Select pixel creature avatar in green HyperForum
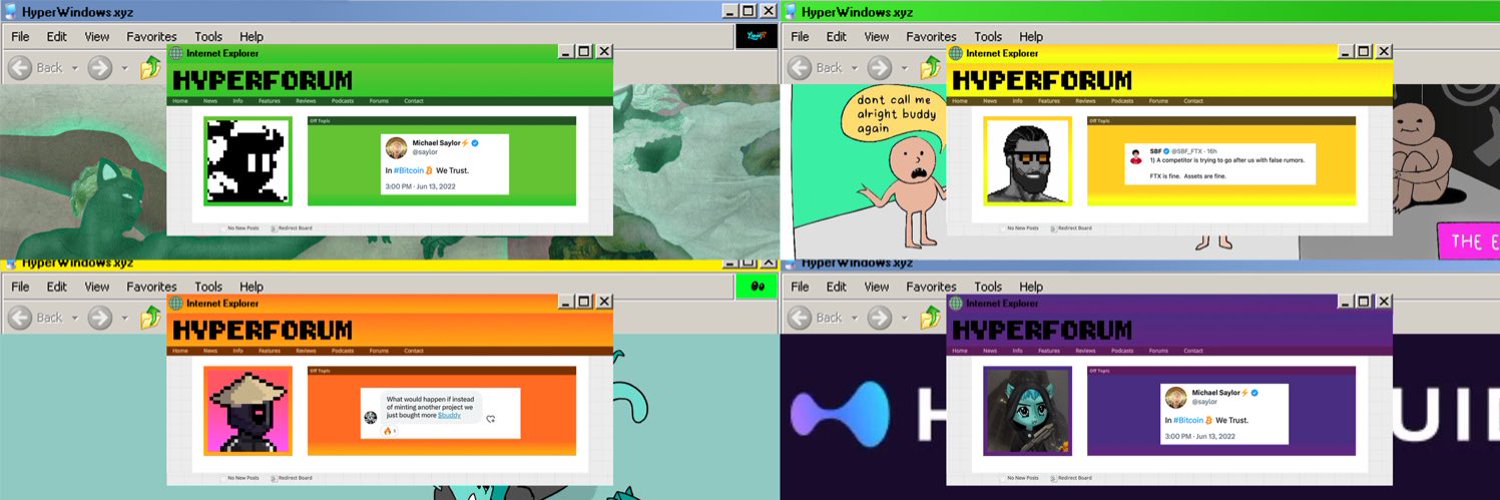Screen dimensions: 1500x500 coord(248,161)
